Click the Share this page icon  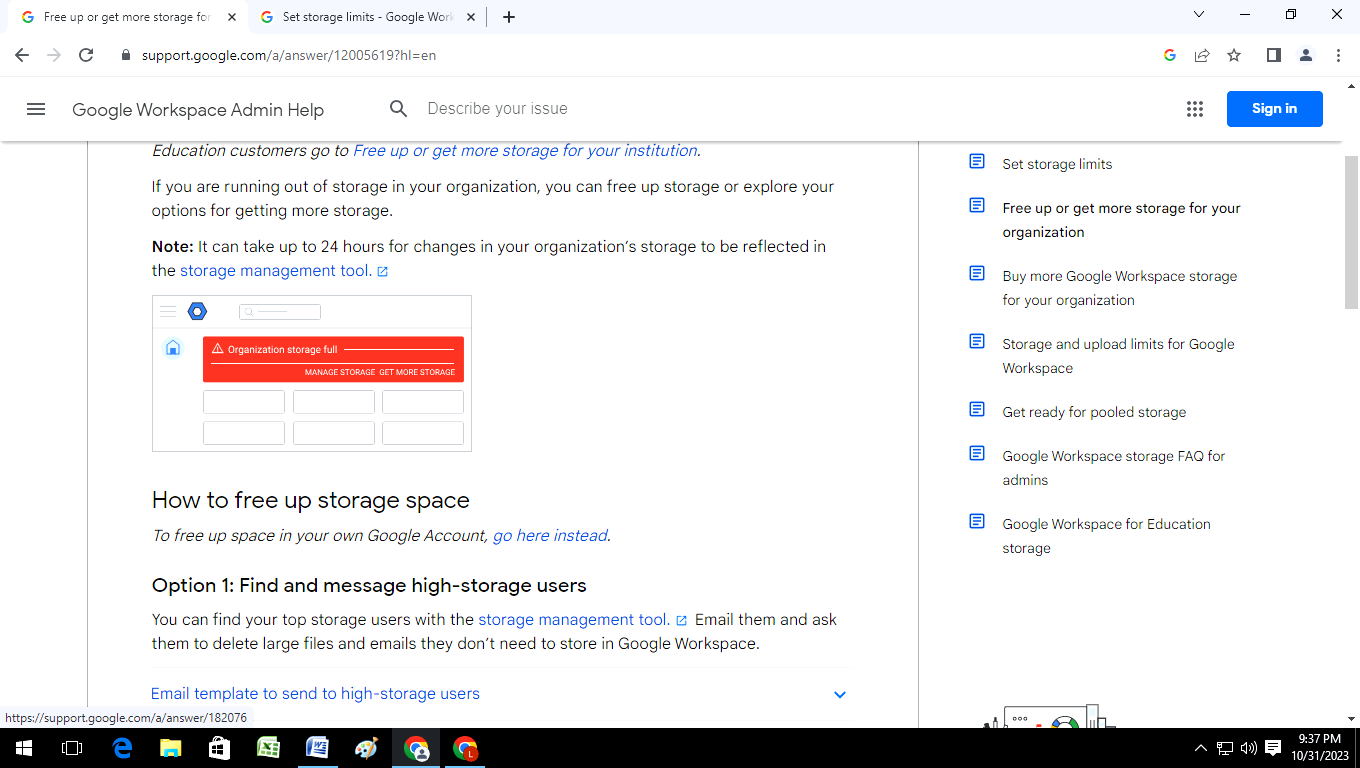(1202, 55)
